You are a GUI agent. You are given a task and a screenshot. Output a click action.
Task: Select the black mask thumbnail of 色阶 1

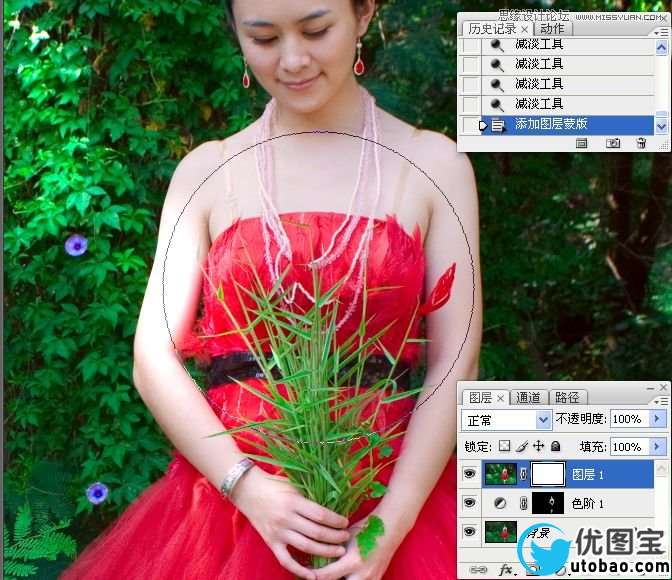(548, 503)
